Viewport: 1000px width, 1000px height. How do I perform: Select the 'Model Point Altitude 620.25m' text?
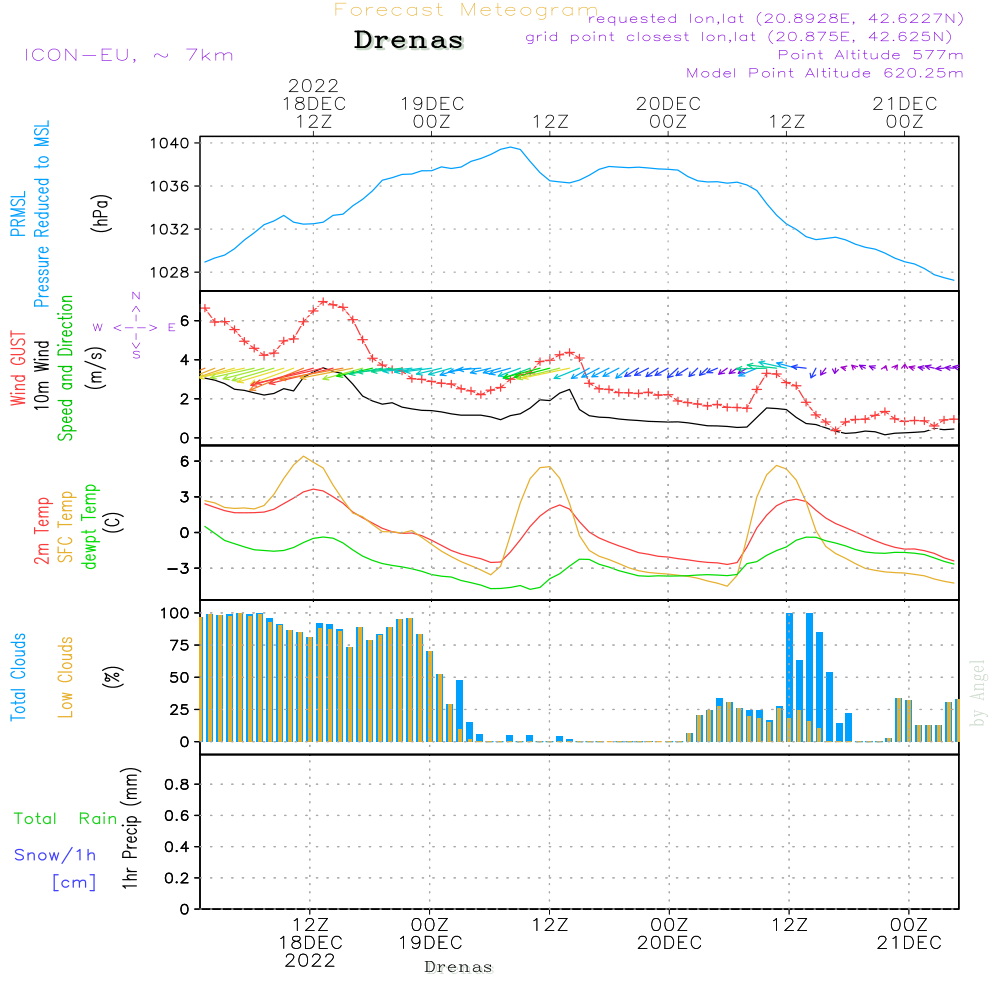(x=825, y=73)
